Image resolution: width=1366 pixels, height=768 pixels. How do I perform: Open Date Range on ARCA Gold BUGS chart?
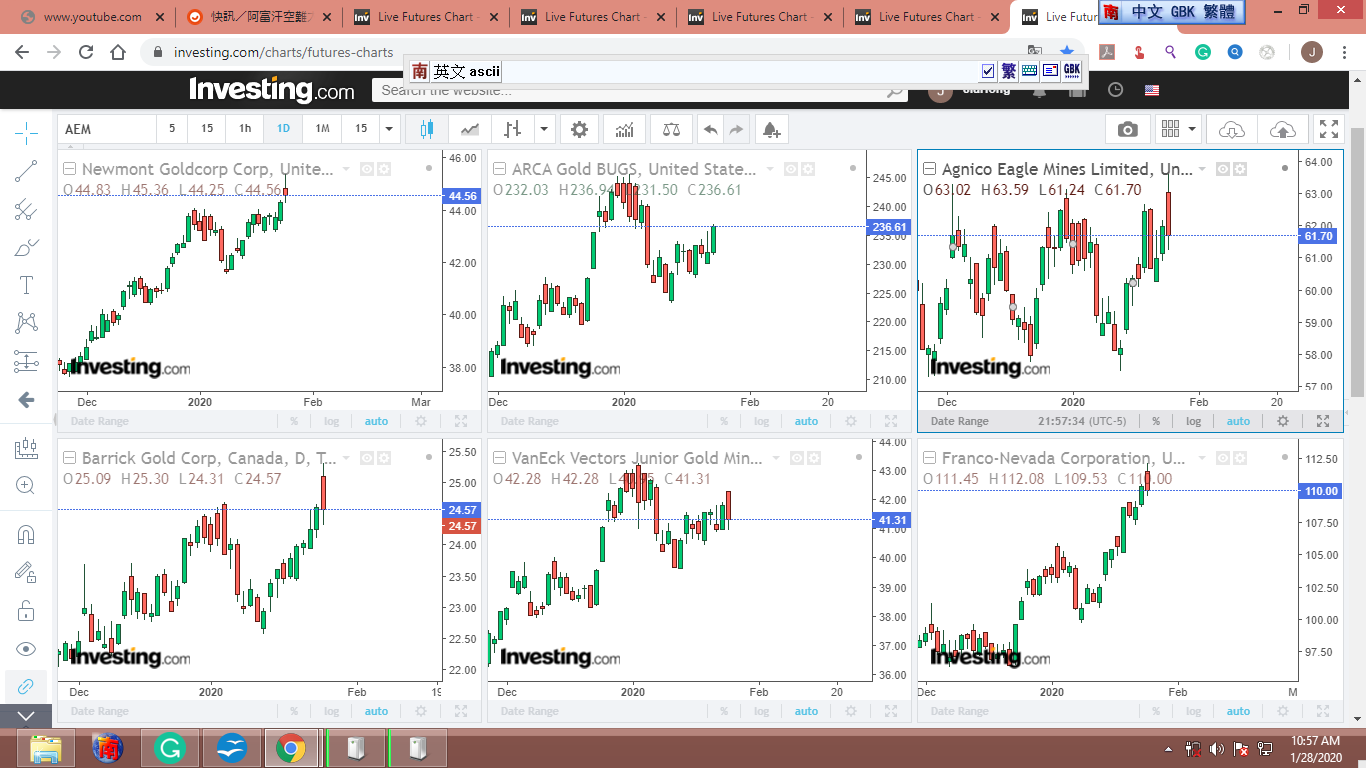[x=529, y=421]
